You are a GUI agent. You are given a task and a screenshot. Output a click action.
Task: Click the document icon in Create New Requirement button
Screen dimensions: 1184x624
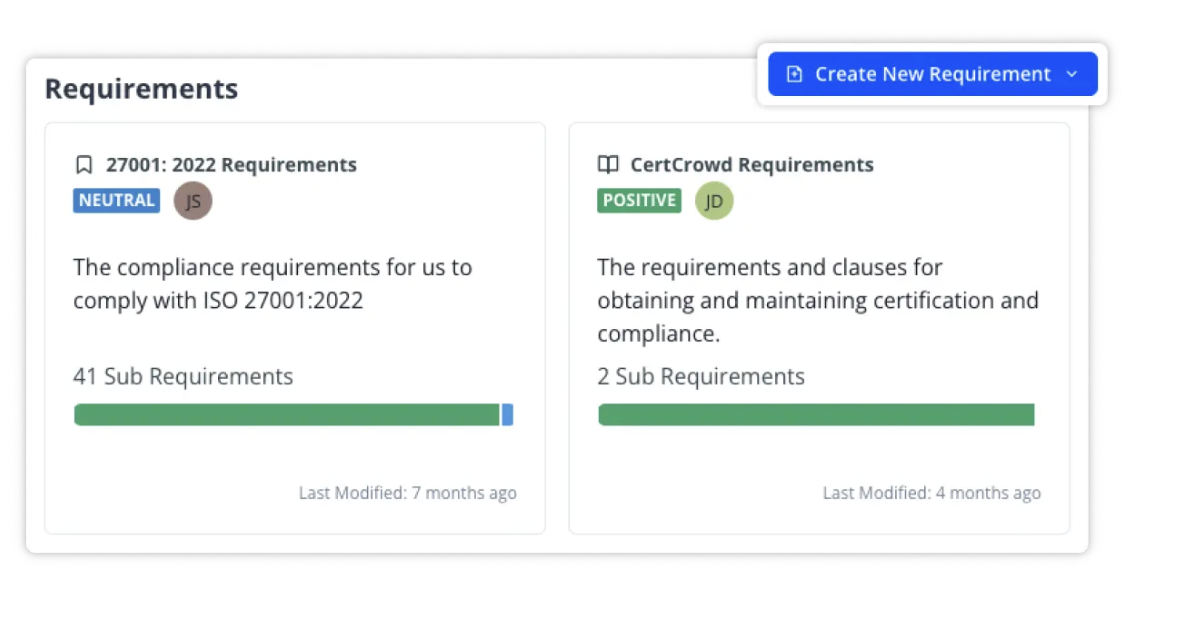pyautogui.click(x=795, y=74)
